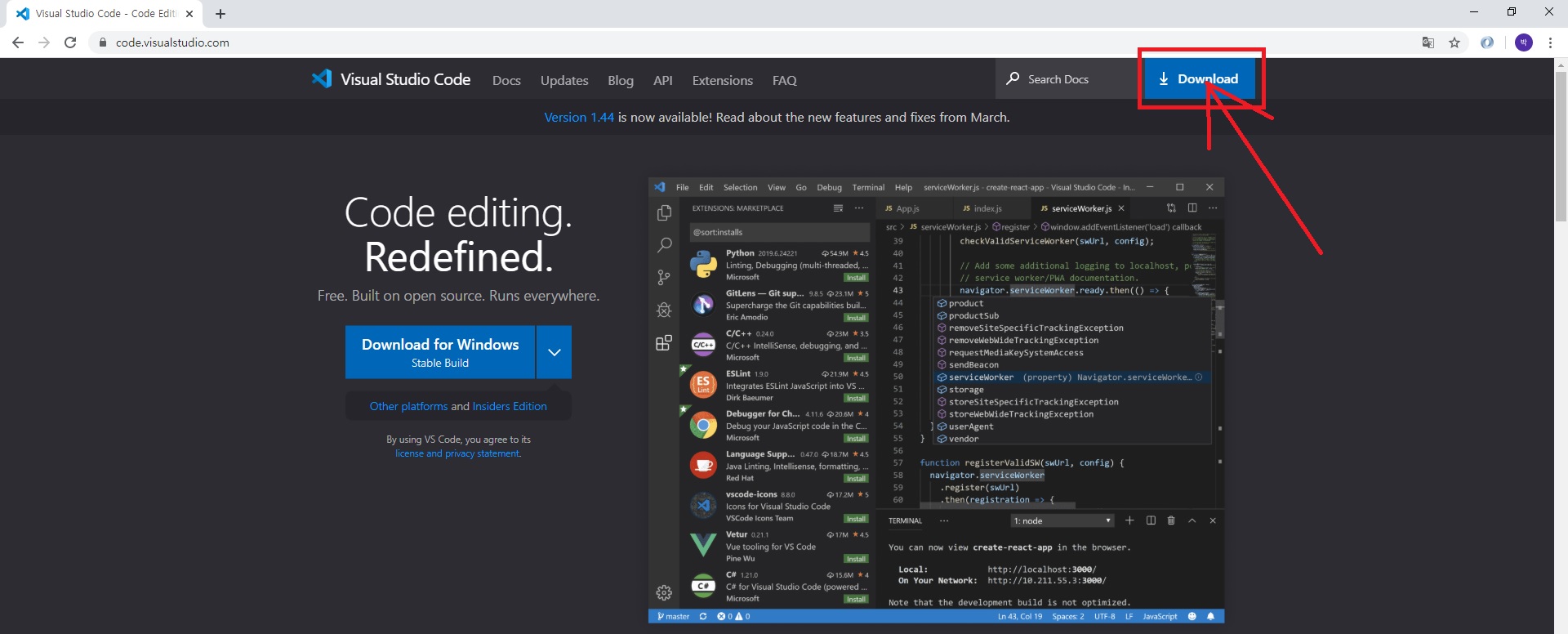The height and width of the screenshot is (634, 1568).
Task: Open the browser profile avatar
Action: 1524,42
